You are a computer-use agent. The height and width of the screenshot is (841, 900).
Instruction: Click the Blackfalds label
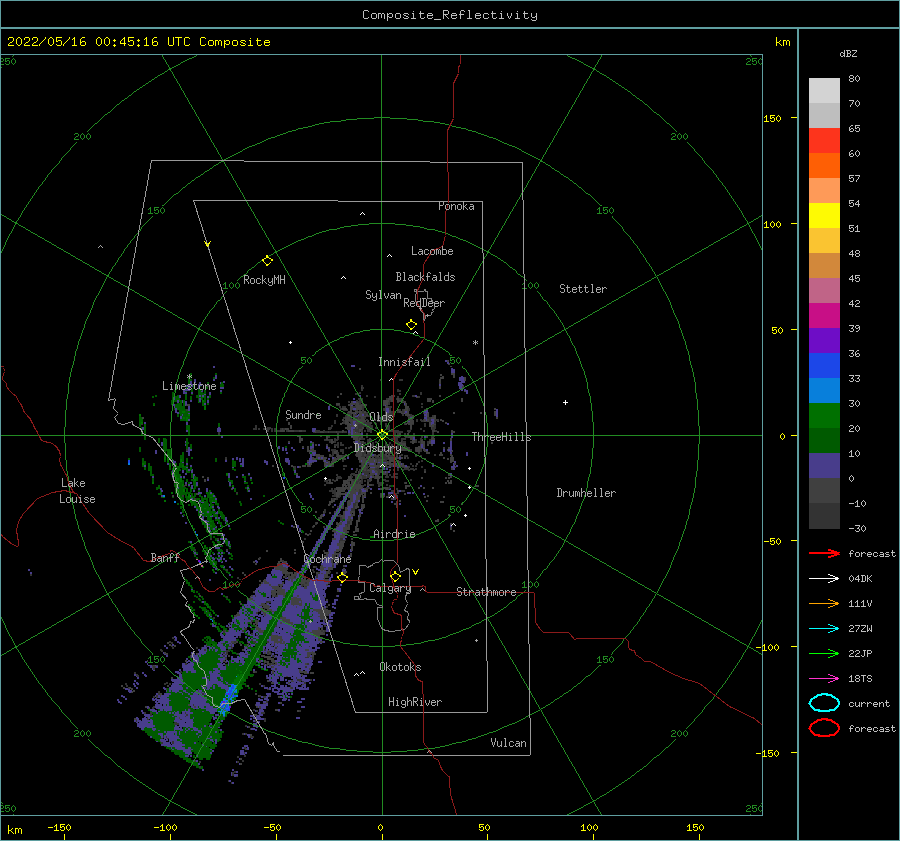click(425, 277)
